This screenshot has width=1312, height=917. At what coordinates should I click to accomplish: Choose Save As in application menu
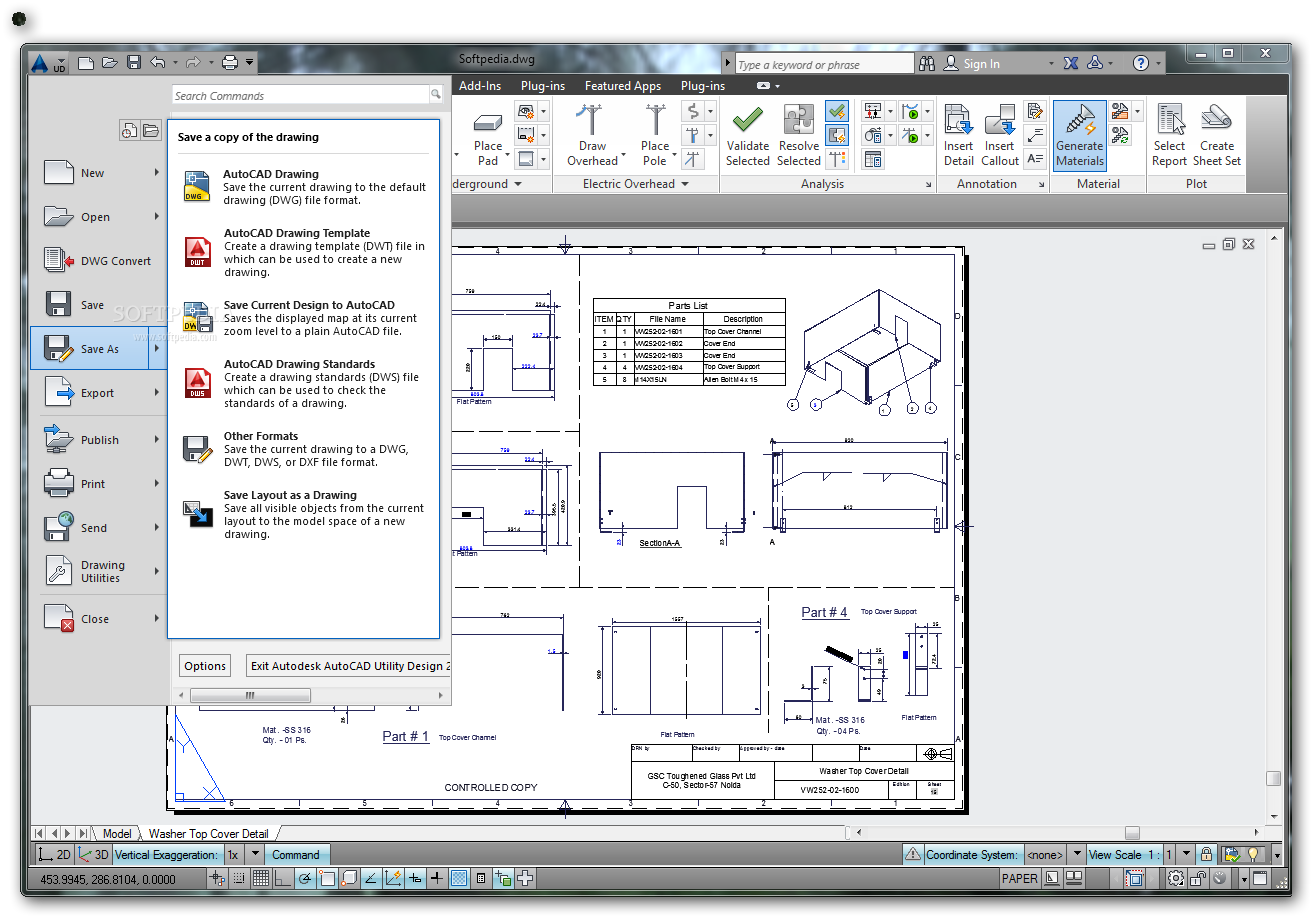[x=97, y=349]
